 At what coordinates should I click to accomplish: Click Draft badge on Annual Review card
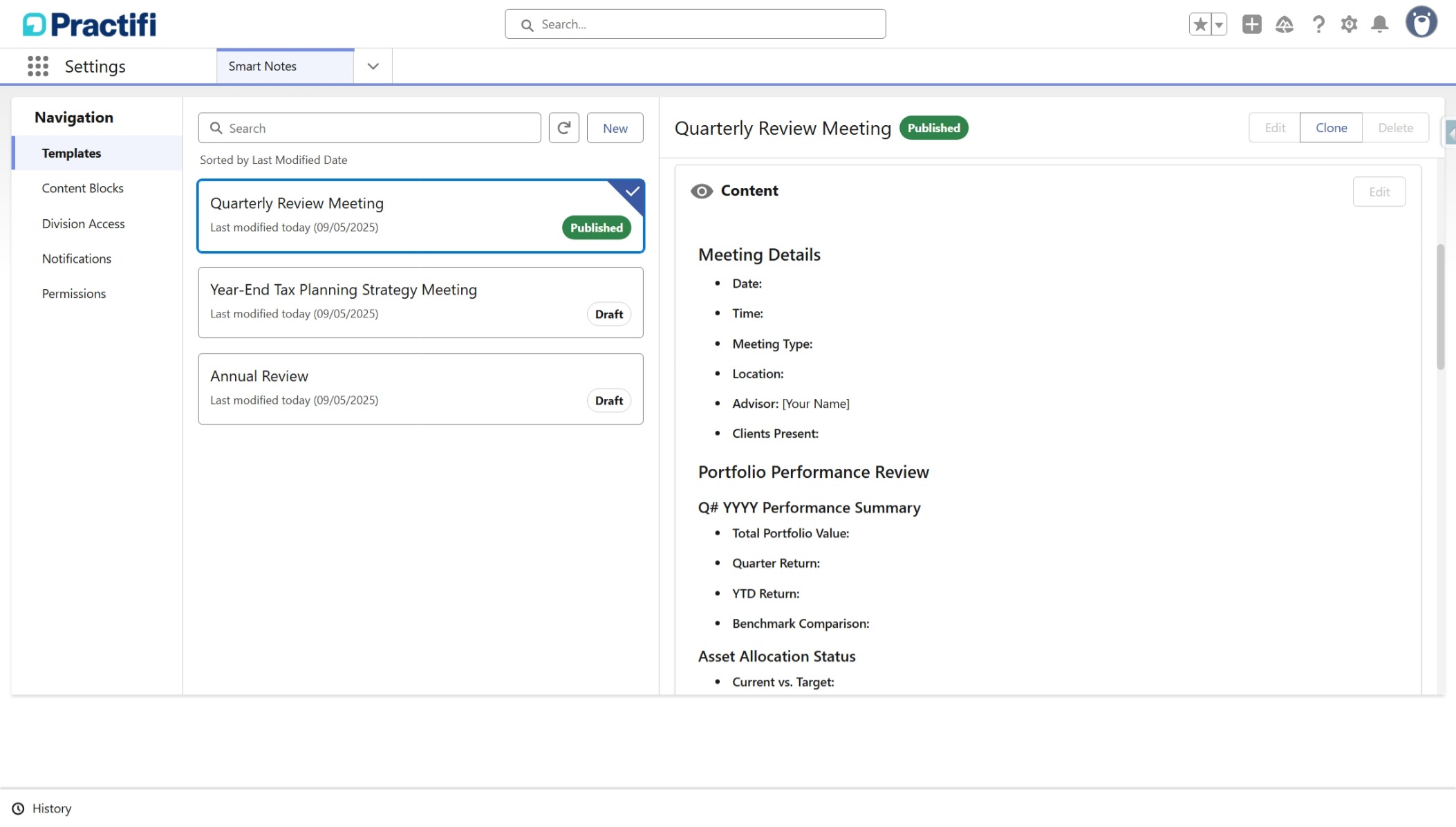(609, 400)
